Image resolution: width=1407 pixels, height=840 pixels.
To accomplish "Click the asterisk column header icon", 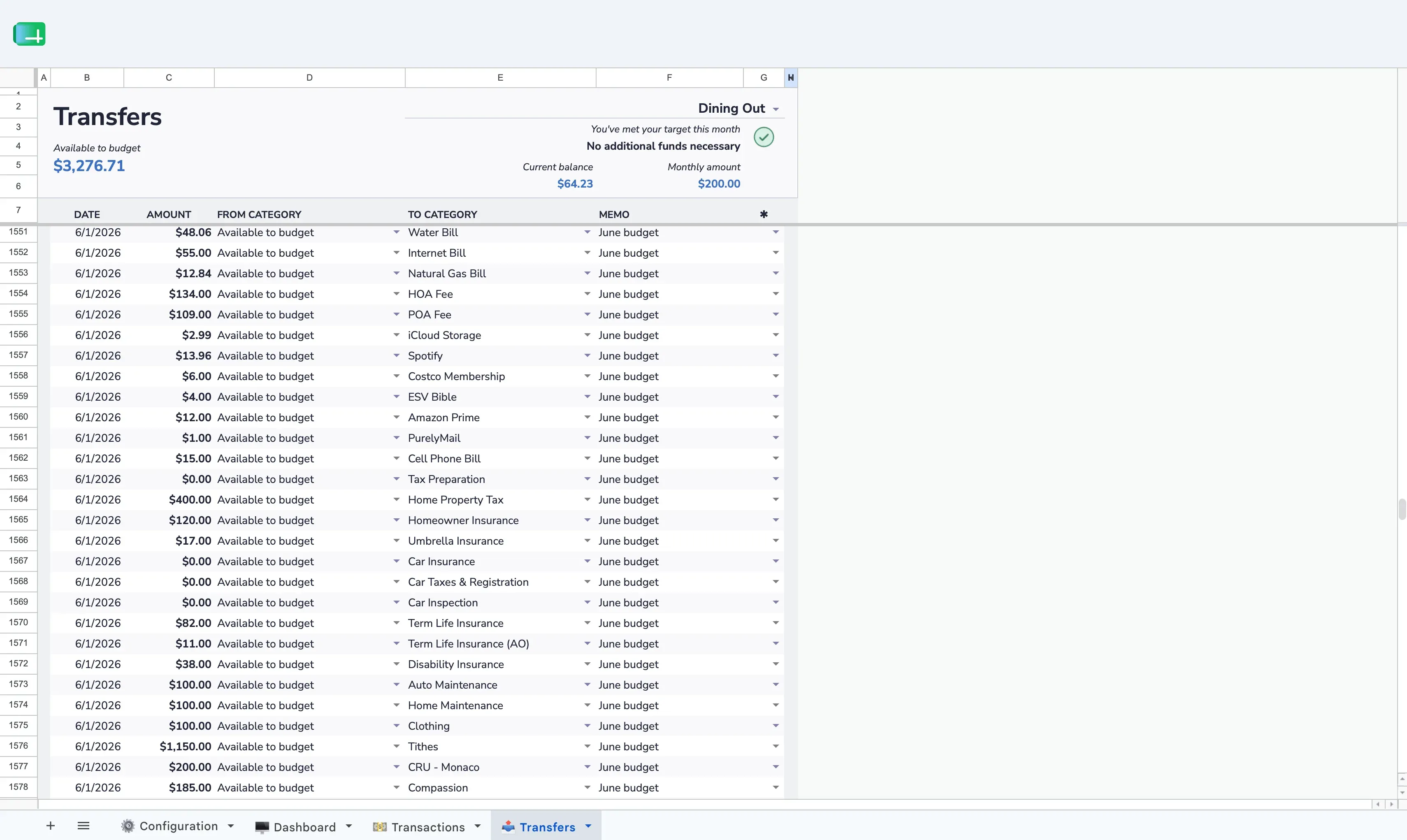I will tap(764, 215).
